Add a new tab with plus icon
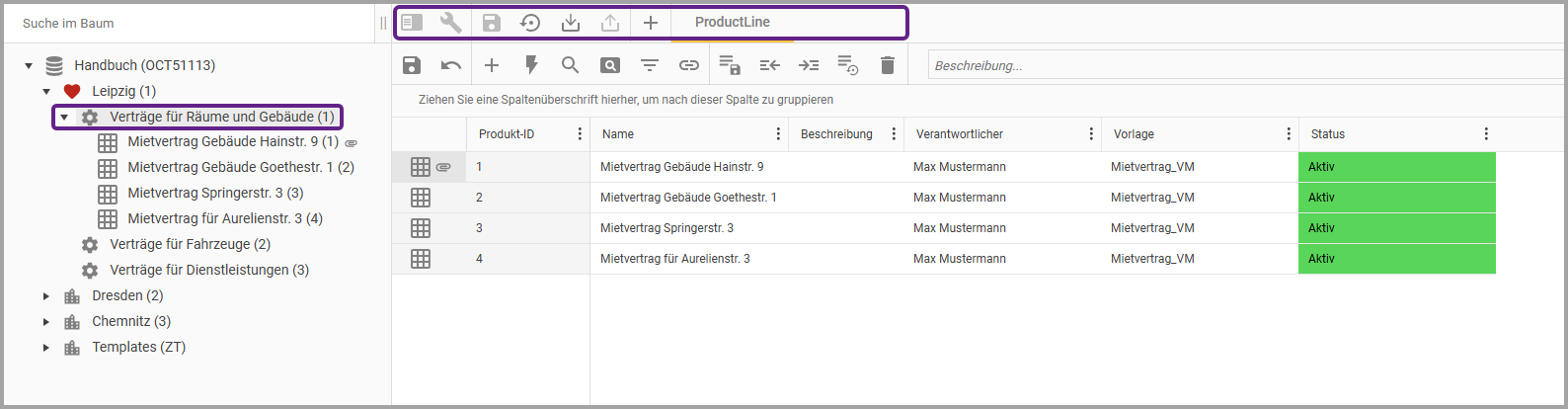 pos(651,23)
